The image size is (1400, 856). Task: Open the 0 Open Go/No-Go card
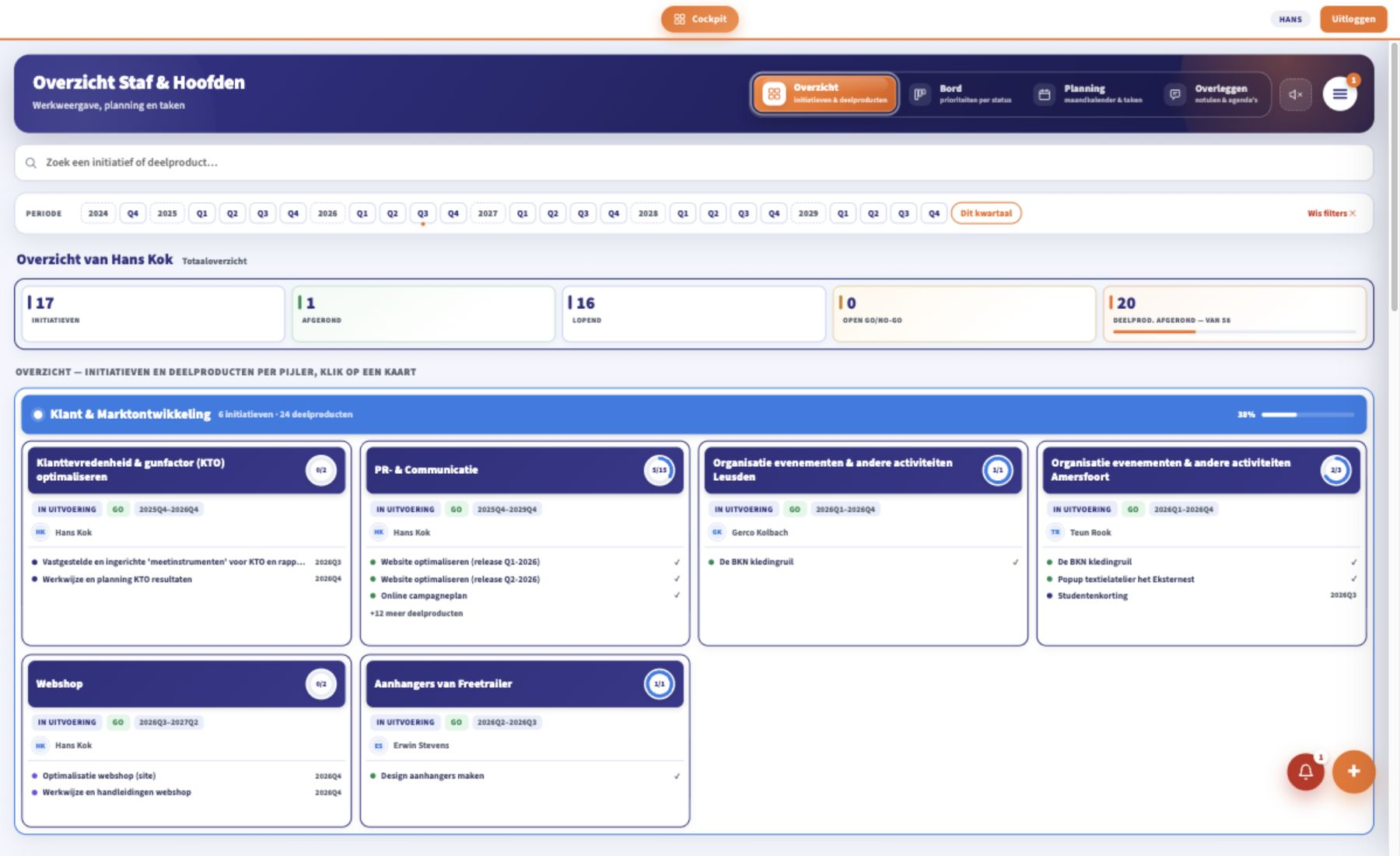pos(964,314)
